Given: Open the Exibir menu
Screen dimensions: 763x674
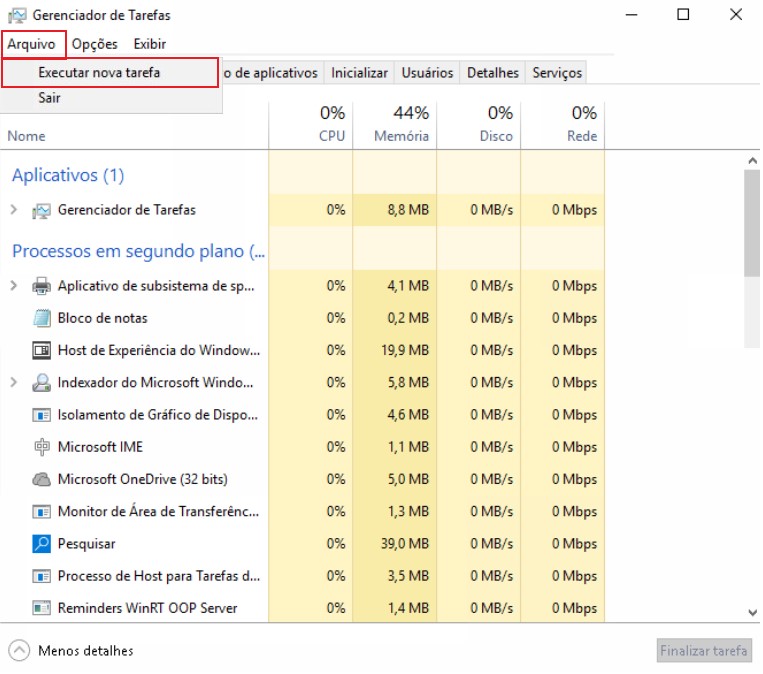Looking at the screenshot, I should [x=150, y=44].
